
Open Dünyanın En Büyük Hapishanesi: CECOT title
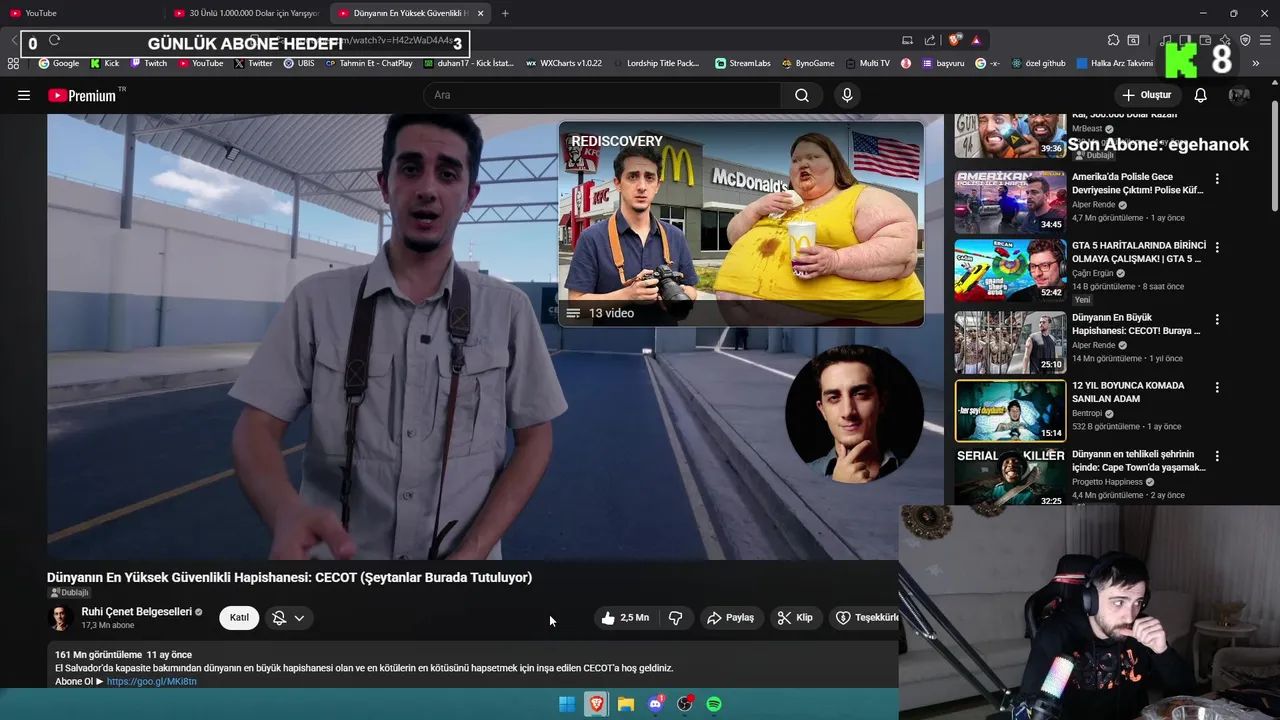(1137, 324)
